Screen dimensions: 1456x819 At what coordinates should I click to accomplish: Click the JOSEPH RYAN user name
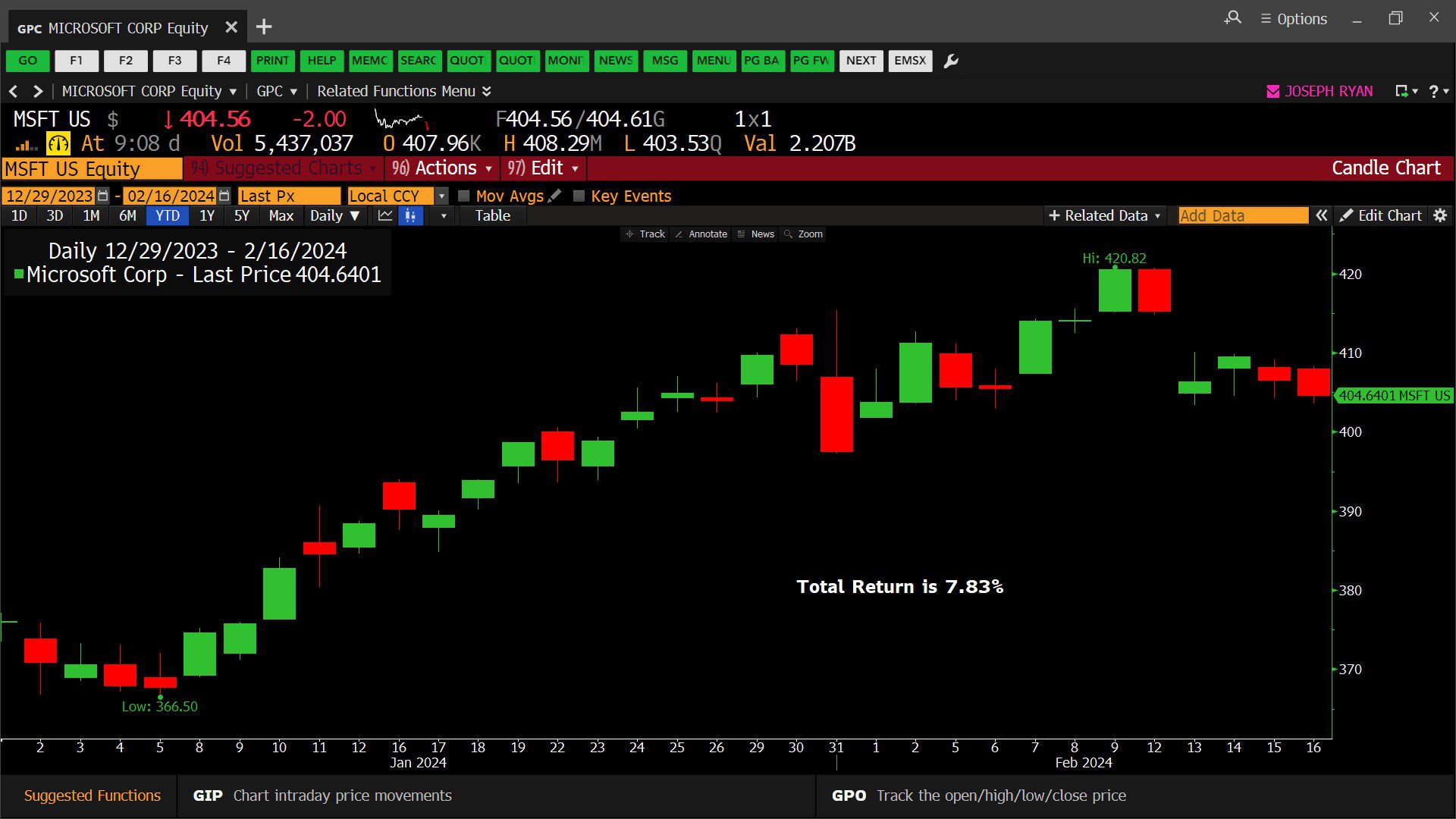[x=1329, y=91]
